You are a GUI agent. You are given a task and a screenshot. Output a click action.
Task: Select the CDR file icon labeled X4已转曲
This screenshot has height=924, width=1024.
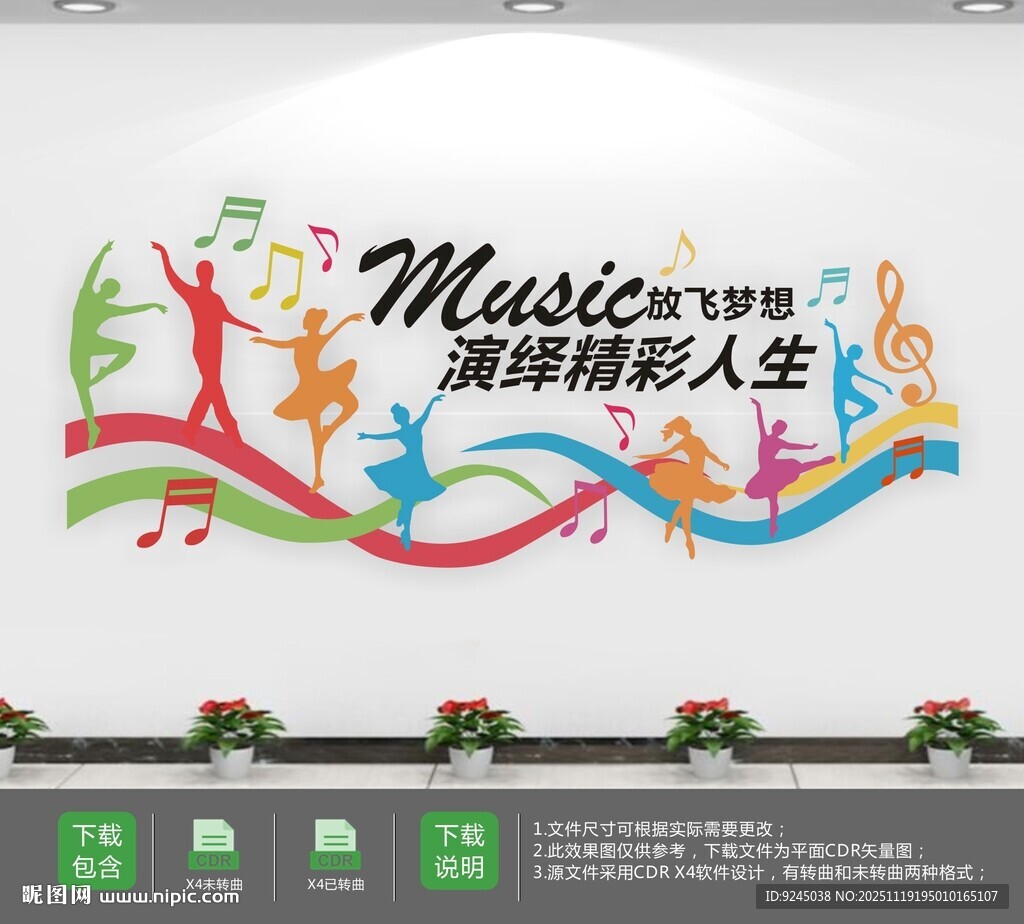[x=336, y=844]
